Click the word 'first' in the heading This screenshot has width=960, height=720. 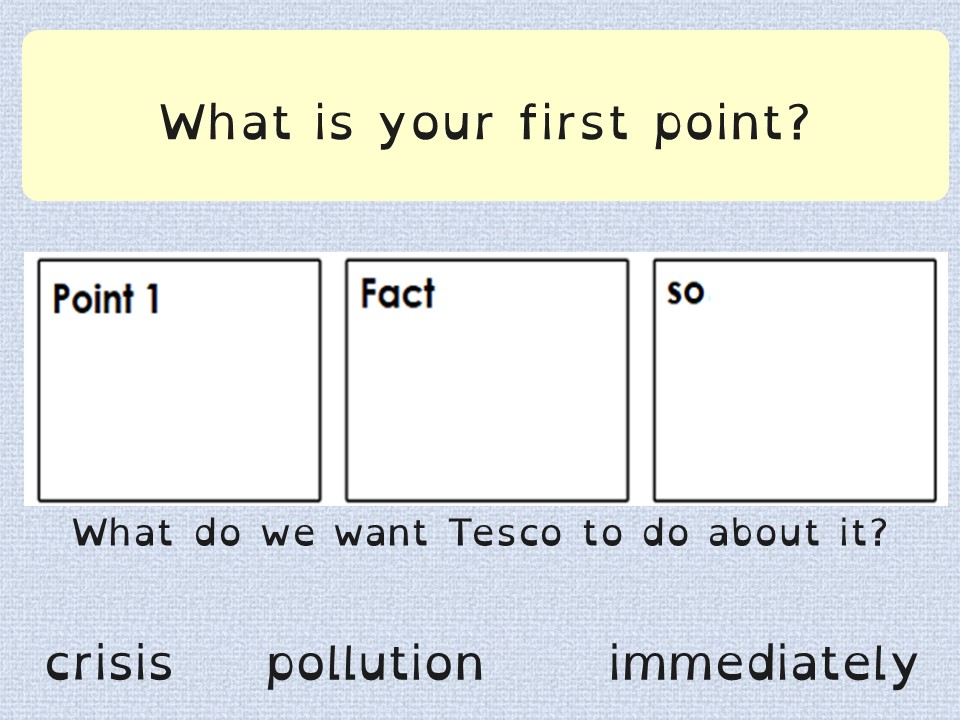(574, 121)
